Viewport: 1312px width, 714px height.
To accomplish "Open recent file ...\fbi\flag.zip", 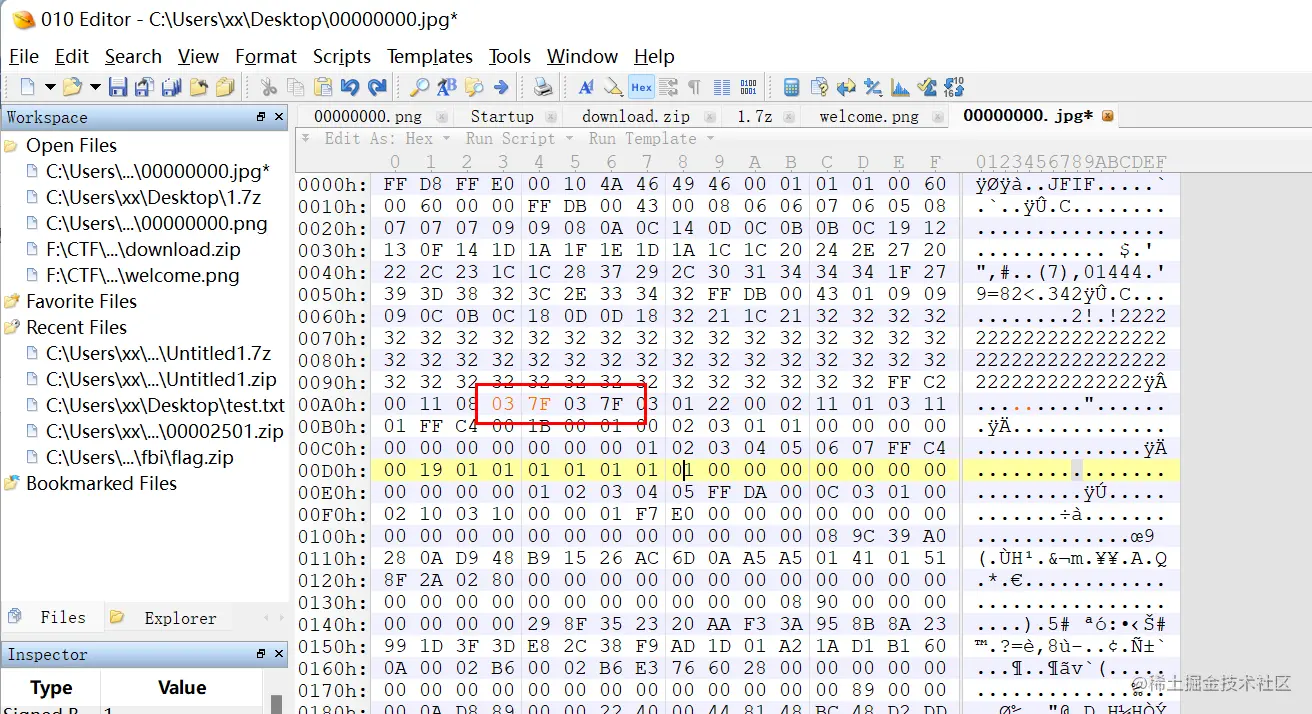I will coord(139,458).
